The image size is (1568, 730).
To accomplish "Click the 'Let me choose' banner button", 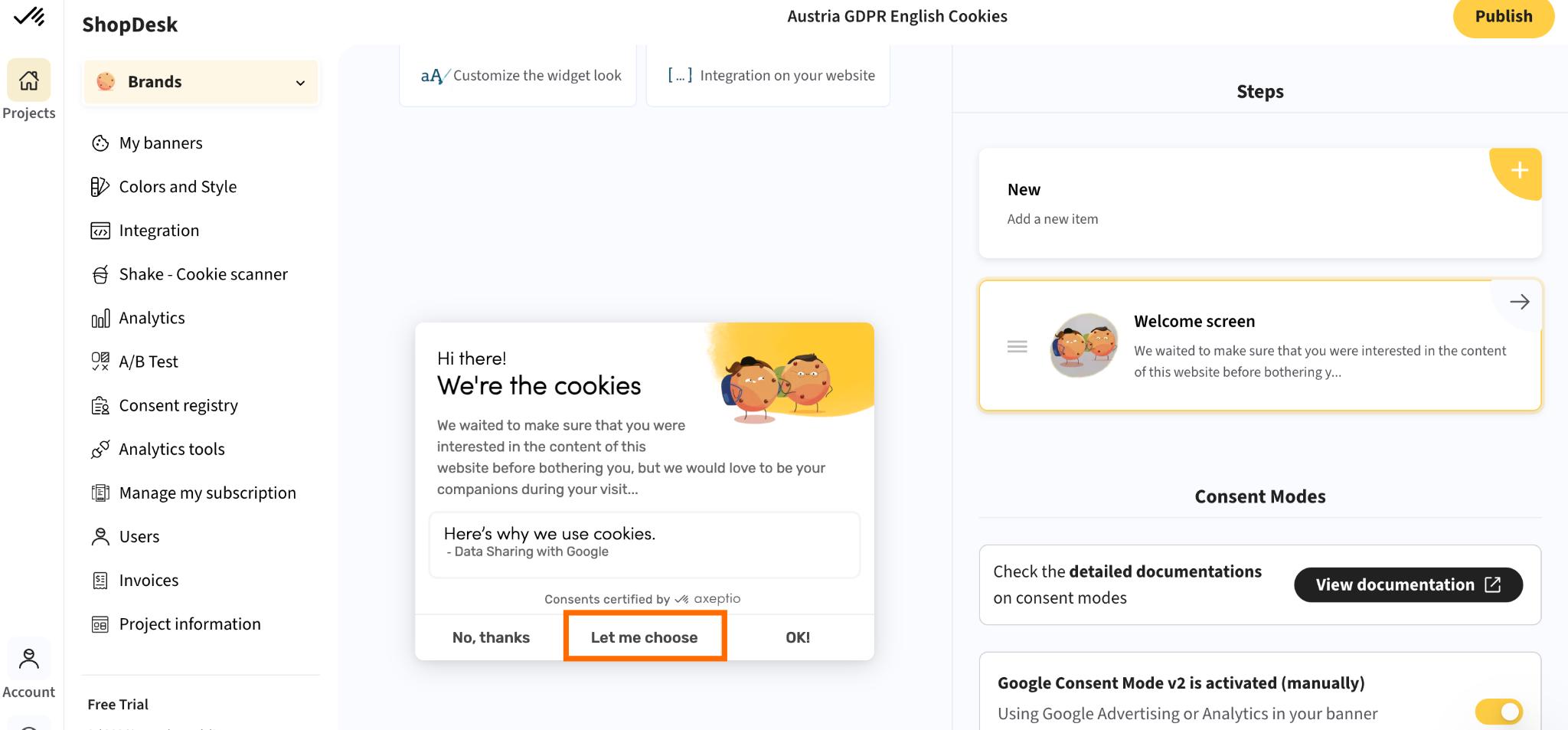I will pos(645,637).
